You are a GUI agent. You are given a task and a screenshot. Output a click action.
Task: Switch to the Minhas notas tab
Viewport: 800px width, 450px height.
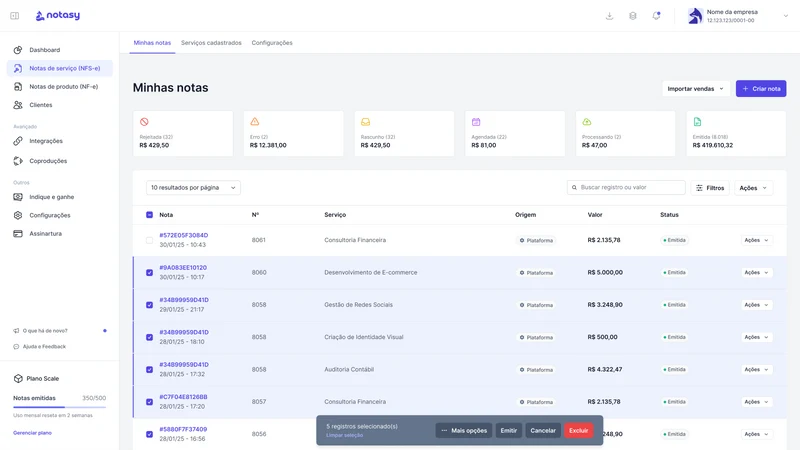152,43
